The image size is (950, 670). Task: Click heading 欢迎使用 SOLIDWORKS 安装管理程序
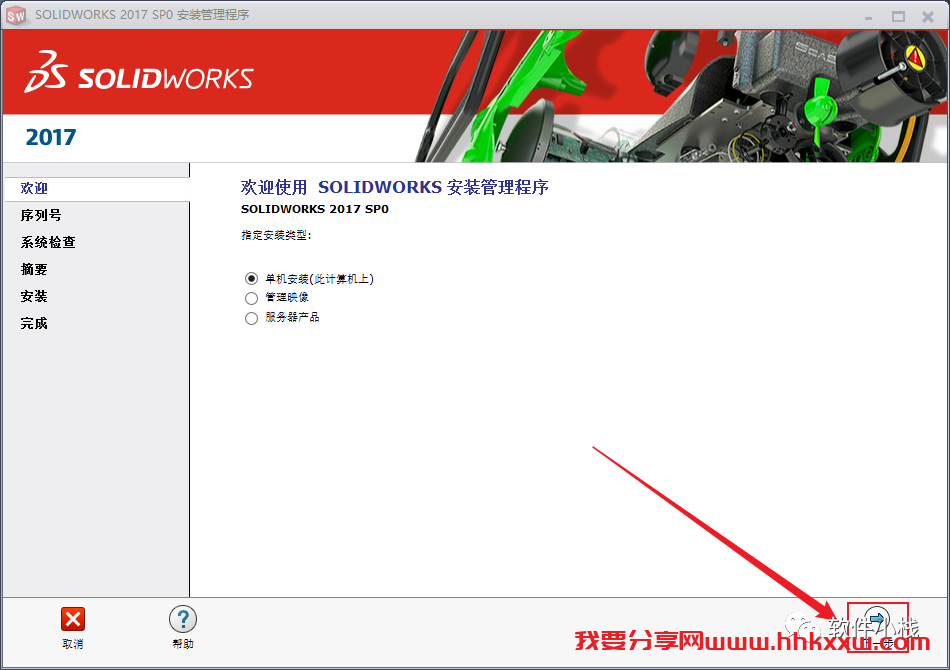[x=394, y=187]
